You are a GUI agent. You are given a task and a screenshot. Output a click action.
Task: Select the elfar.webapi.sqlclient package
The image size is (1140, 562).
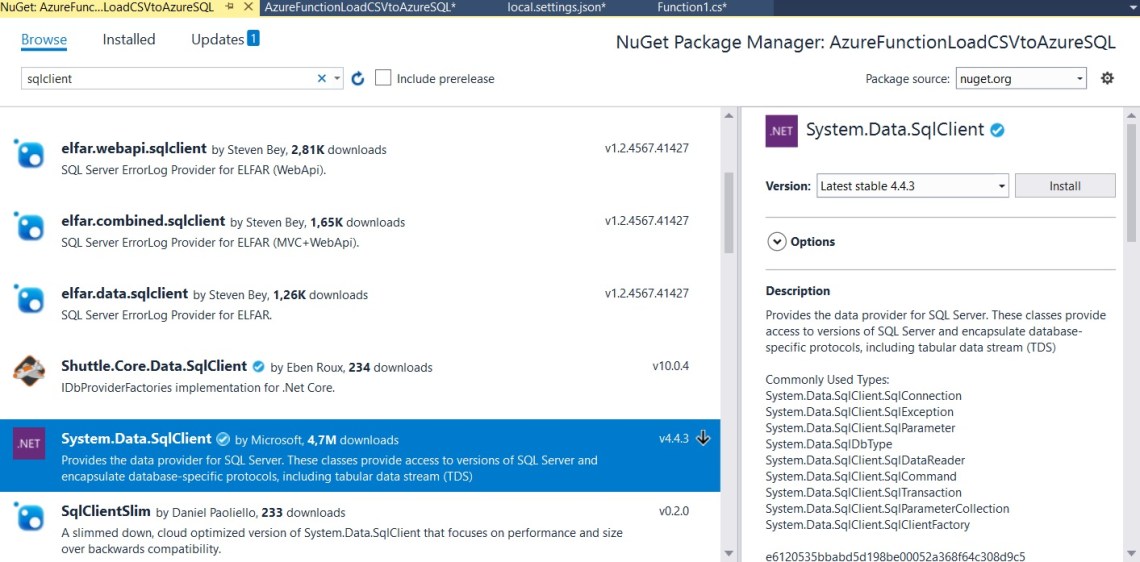point(360,159)
